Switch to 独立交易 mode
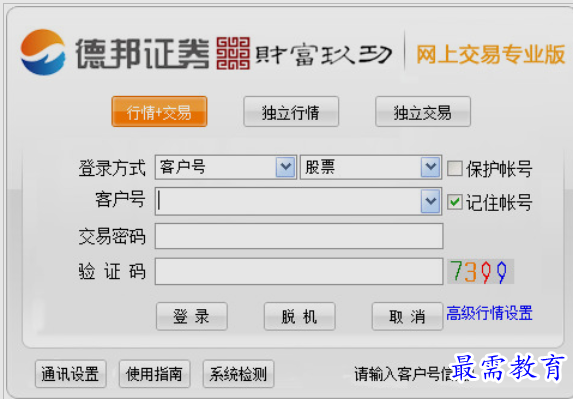The image size is (573, 399). [423, 112]
